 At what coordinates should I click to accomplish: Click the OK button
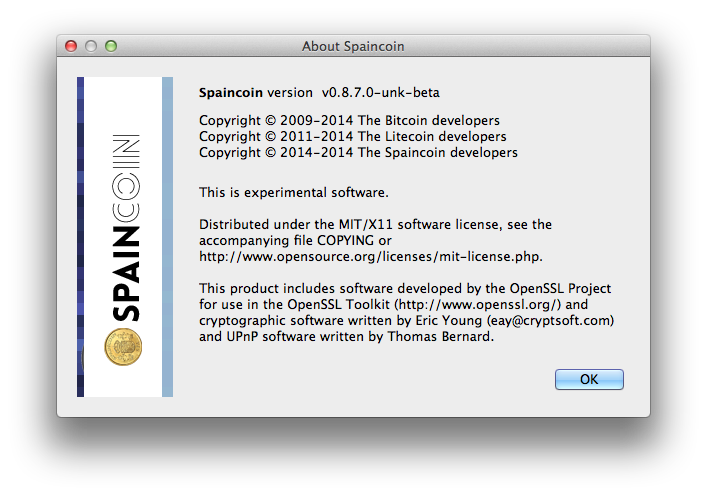(589, 379)
